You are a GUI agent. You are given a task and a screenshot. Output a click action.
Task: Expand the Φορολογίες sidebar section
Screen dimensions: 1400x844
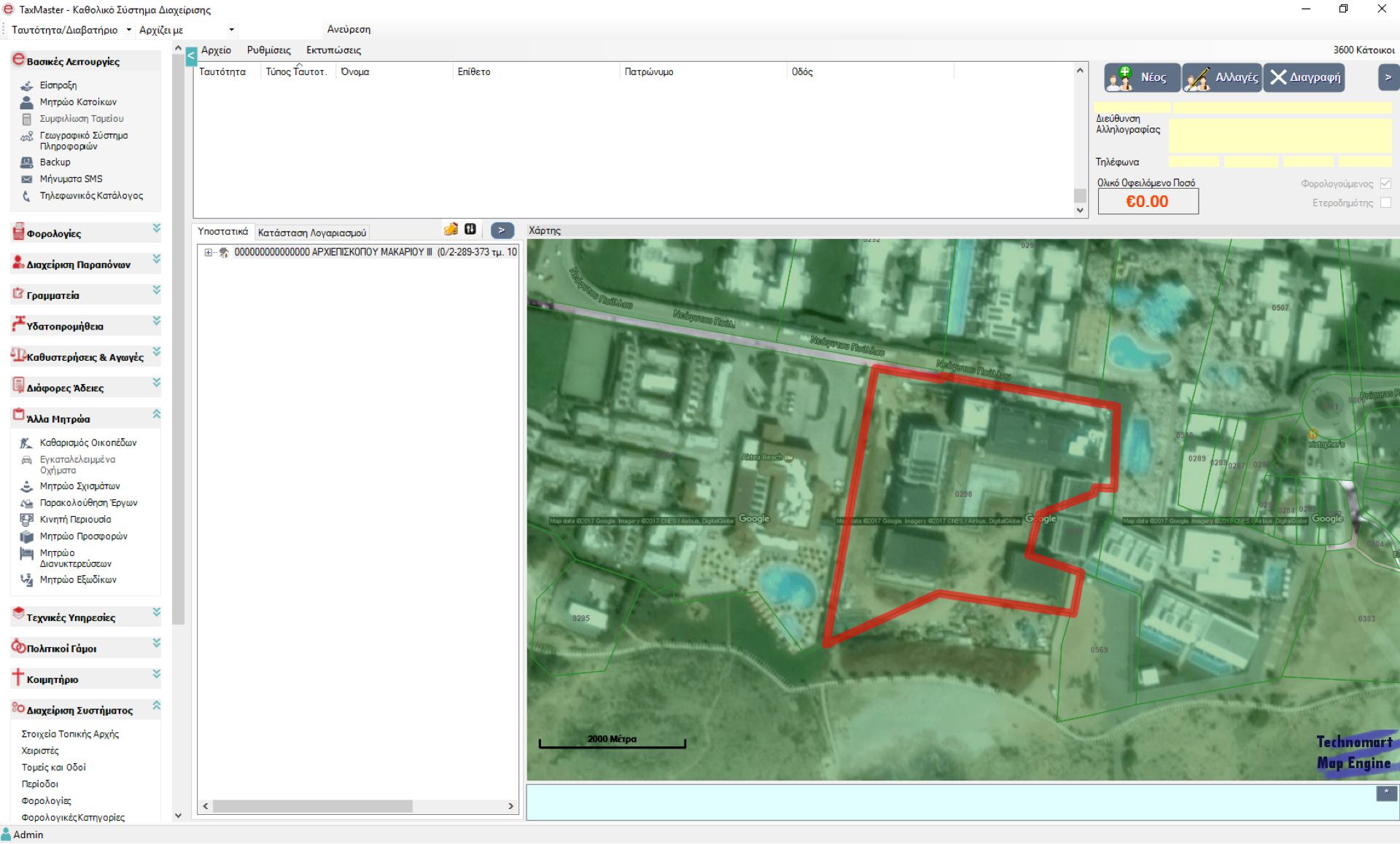pyautogui.click(x=156, y=229)
